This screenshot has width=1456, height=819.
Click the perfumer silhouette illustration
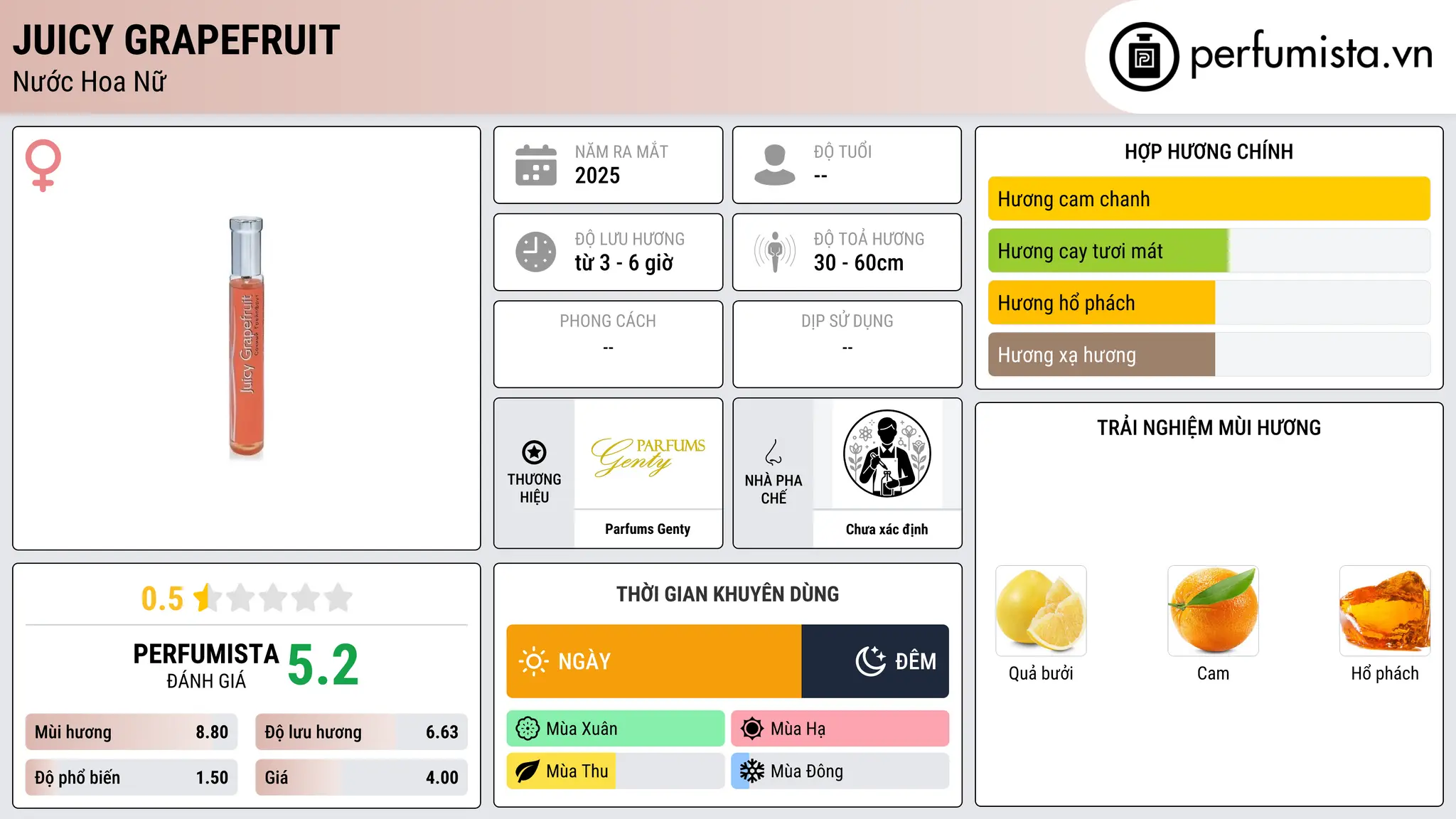887,454
